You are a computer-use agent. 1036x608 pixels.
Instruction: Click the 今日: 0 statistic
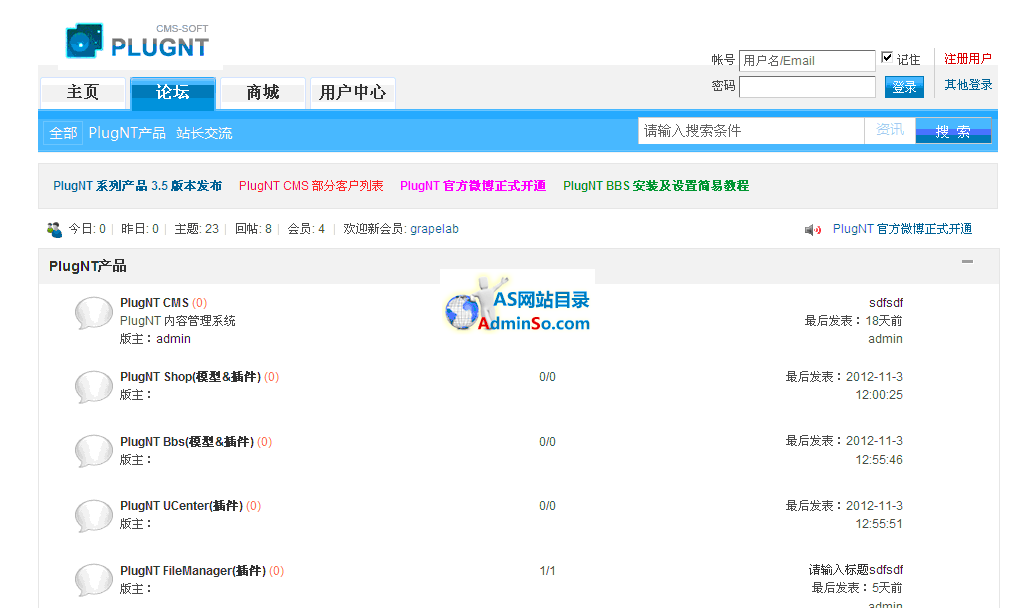tap(87, 229)
